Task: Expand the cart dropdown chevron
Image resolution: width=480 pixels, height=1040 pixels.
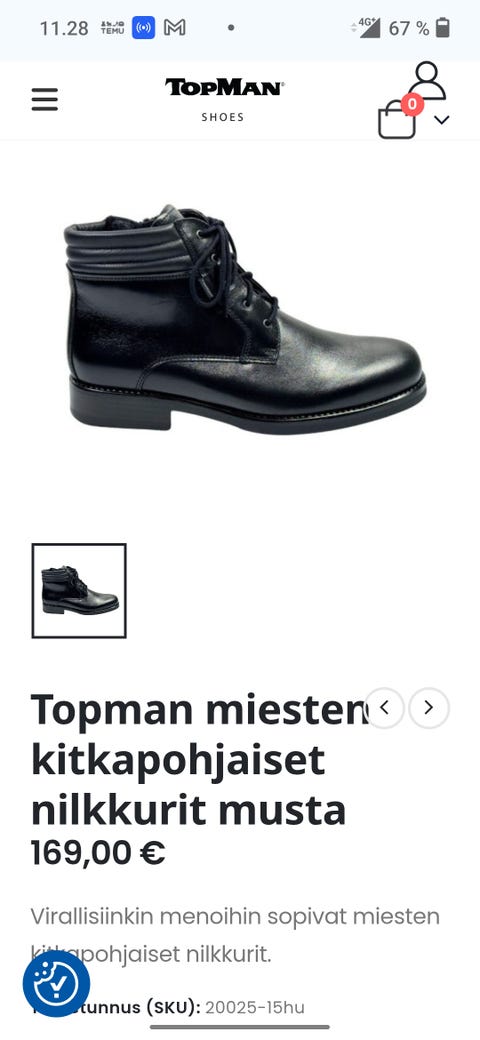Action: coord(442,120)
